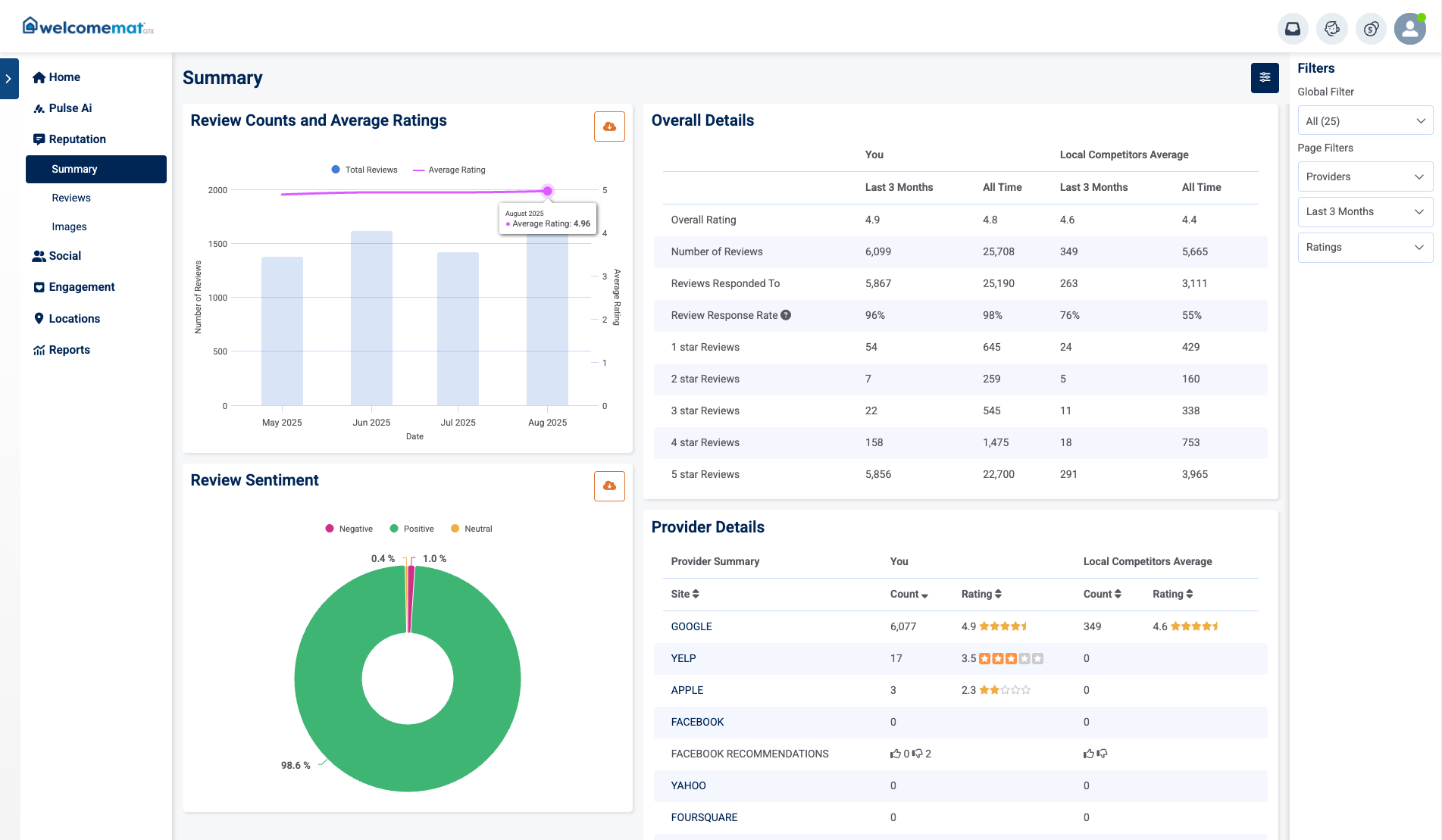1442x840 pixels.
Task: Click the Review Response Rate help icon
Action: click(786, 315)
